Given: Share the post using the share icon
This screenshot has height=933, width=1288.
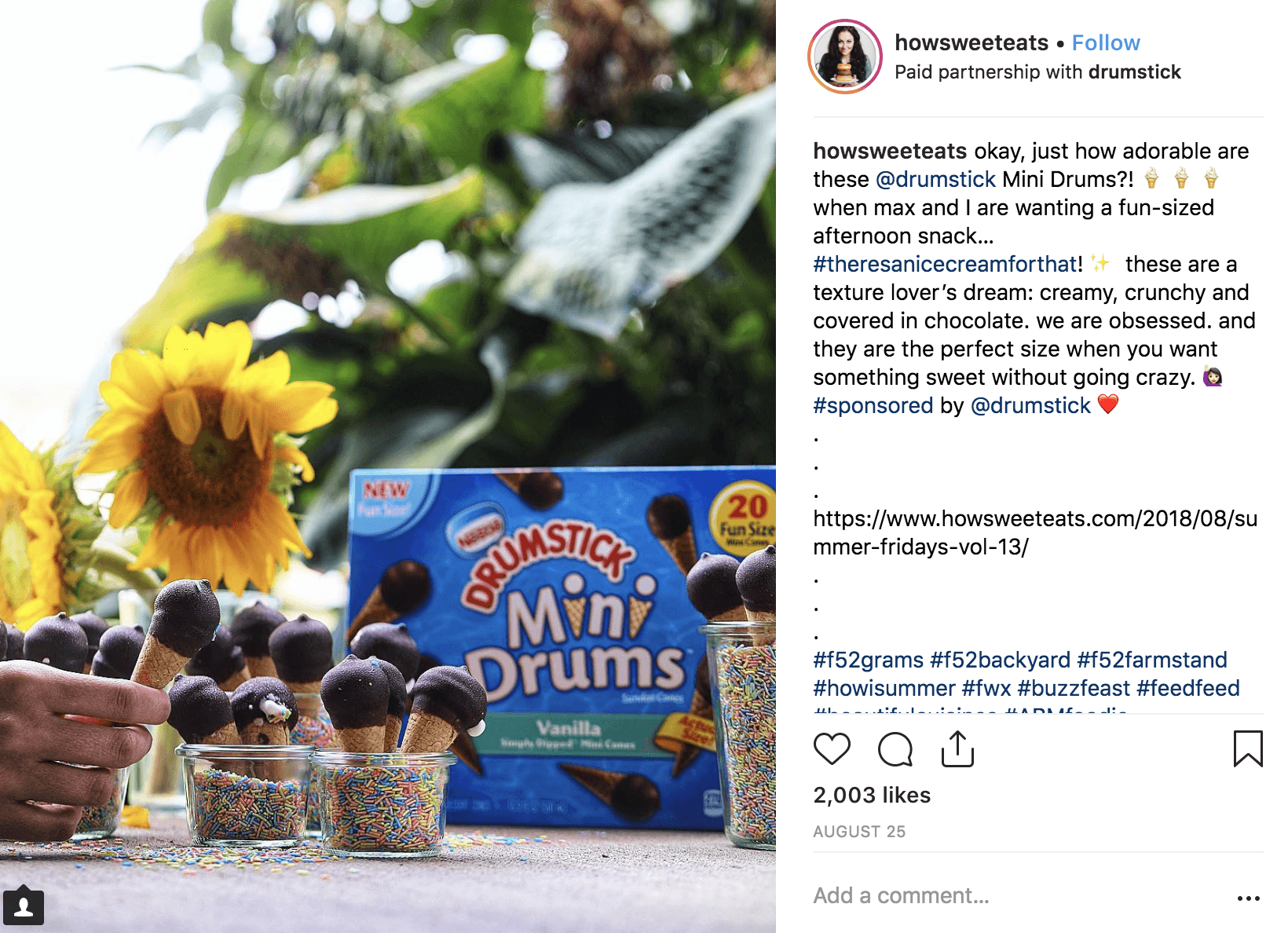Looking at the screenshot, I should 957,748.
